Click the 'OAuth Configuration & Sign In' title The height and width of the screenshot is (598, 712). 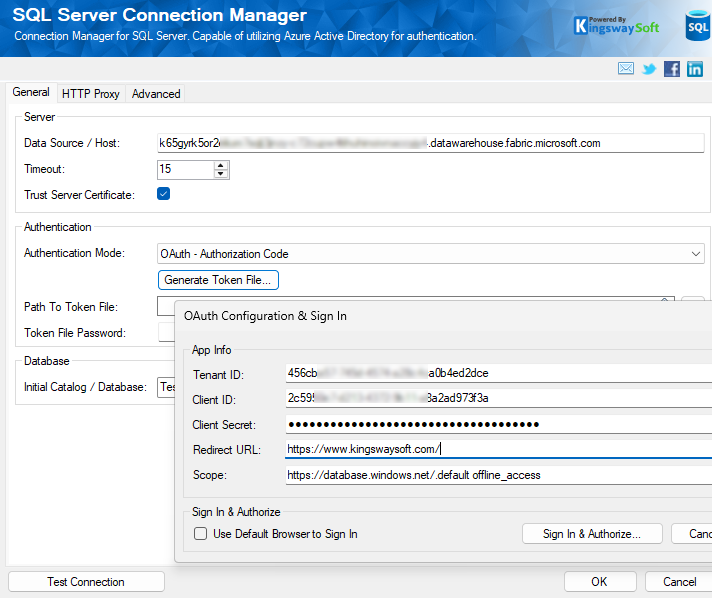coord(265,316)
